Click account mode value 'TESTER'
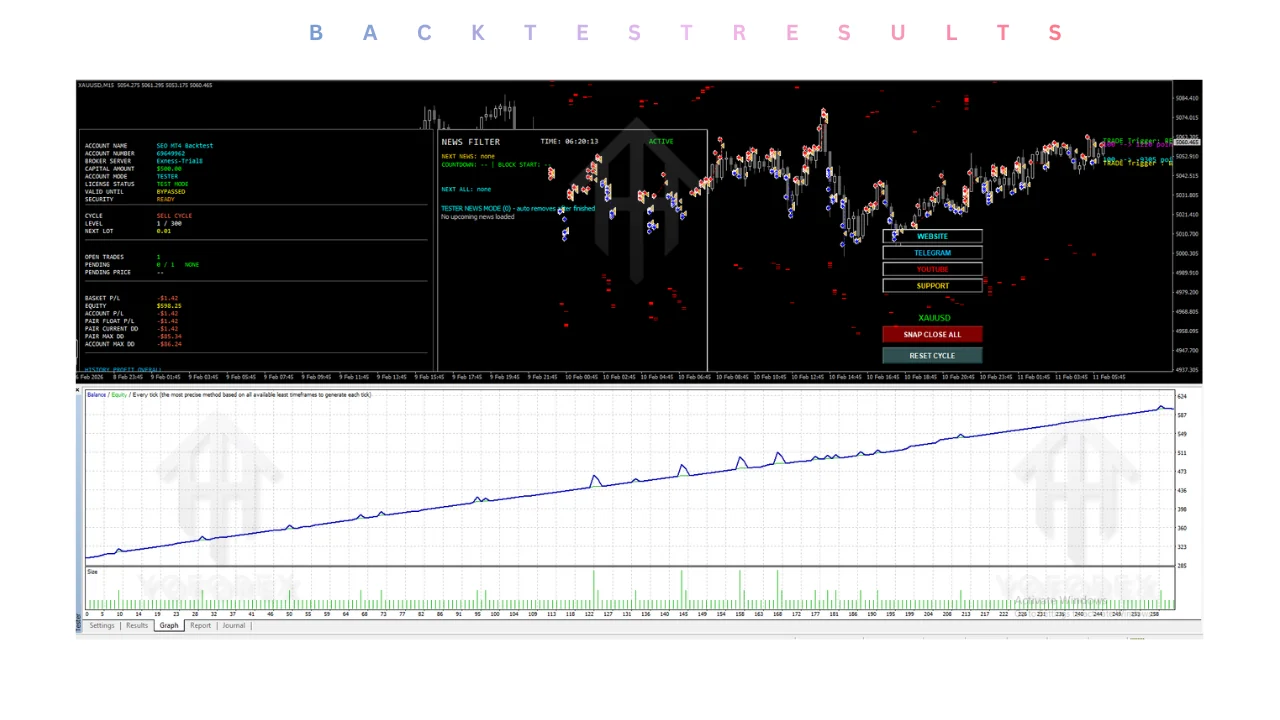 (x=168, y=176)
